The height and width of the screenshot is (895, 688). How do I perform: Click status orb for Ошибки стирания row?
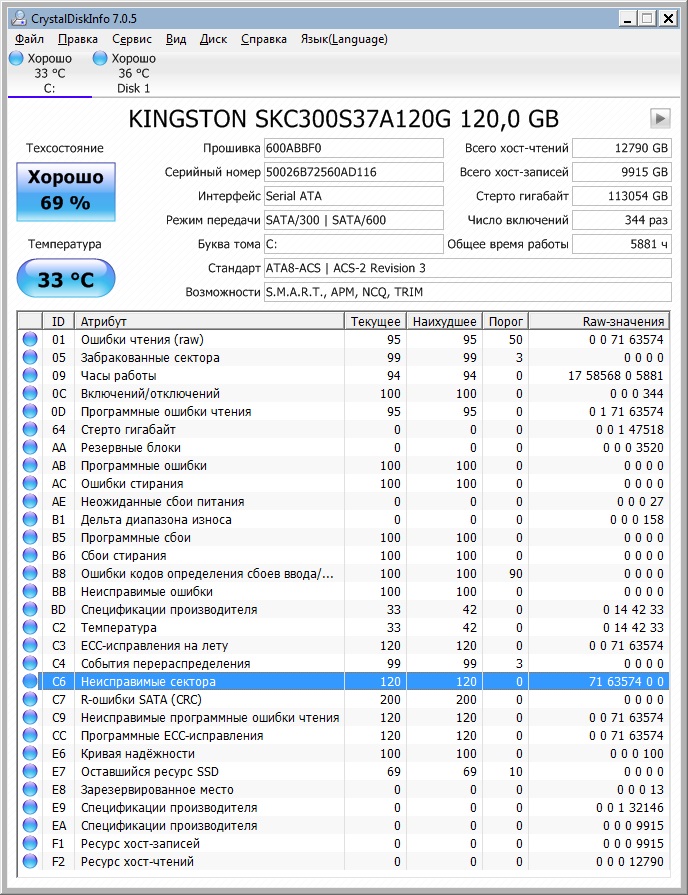(x=30, y=483)
